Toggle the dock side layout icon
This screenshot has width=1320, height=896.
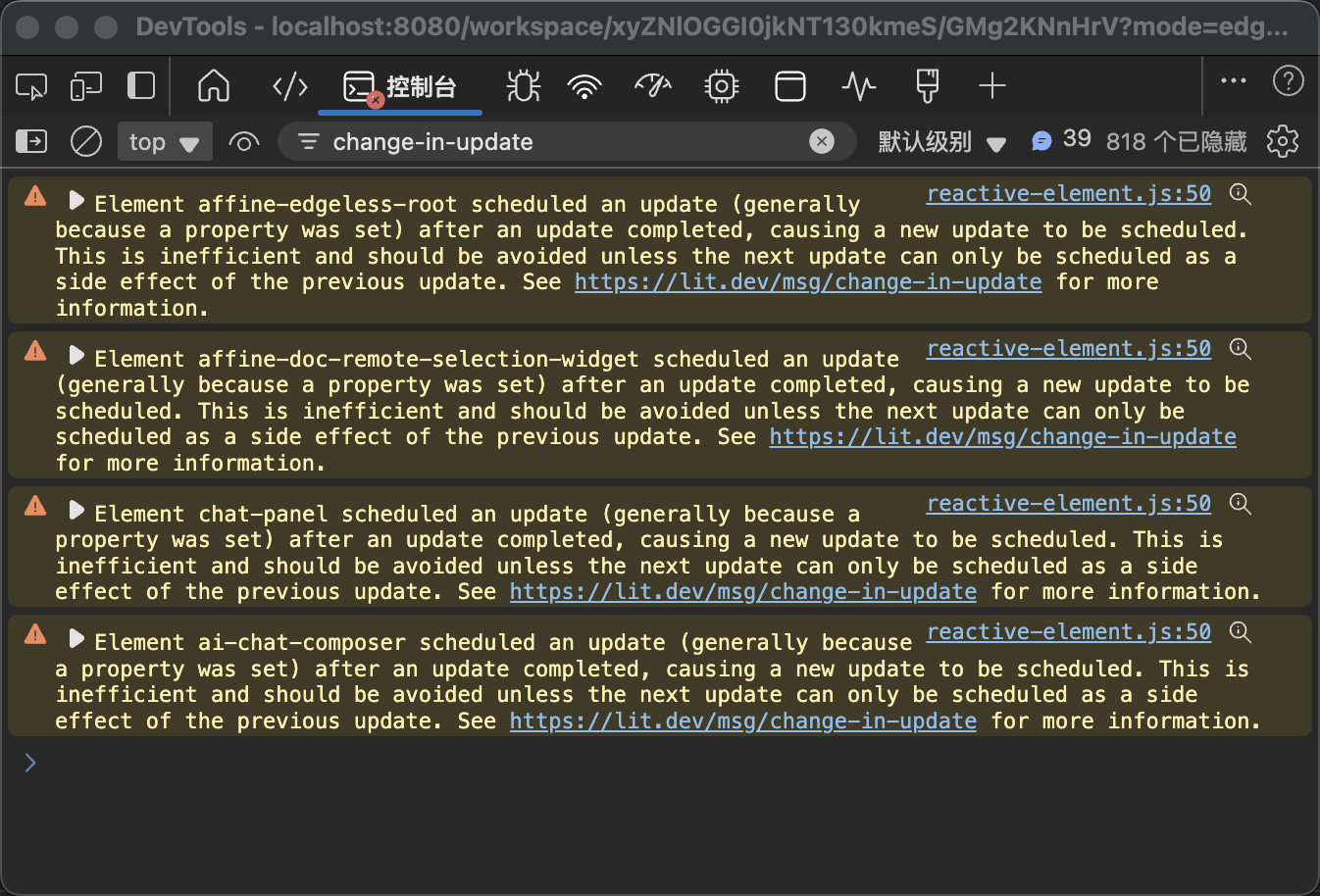pos(141,86)
